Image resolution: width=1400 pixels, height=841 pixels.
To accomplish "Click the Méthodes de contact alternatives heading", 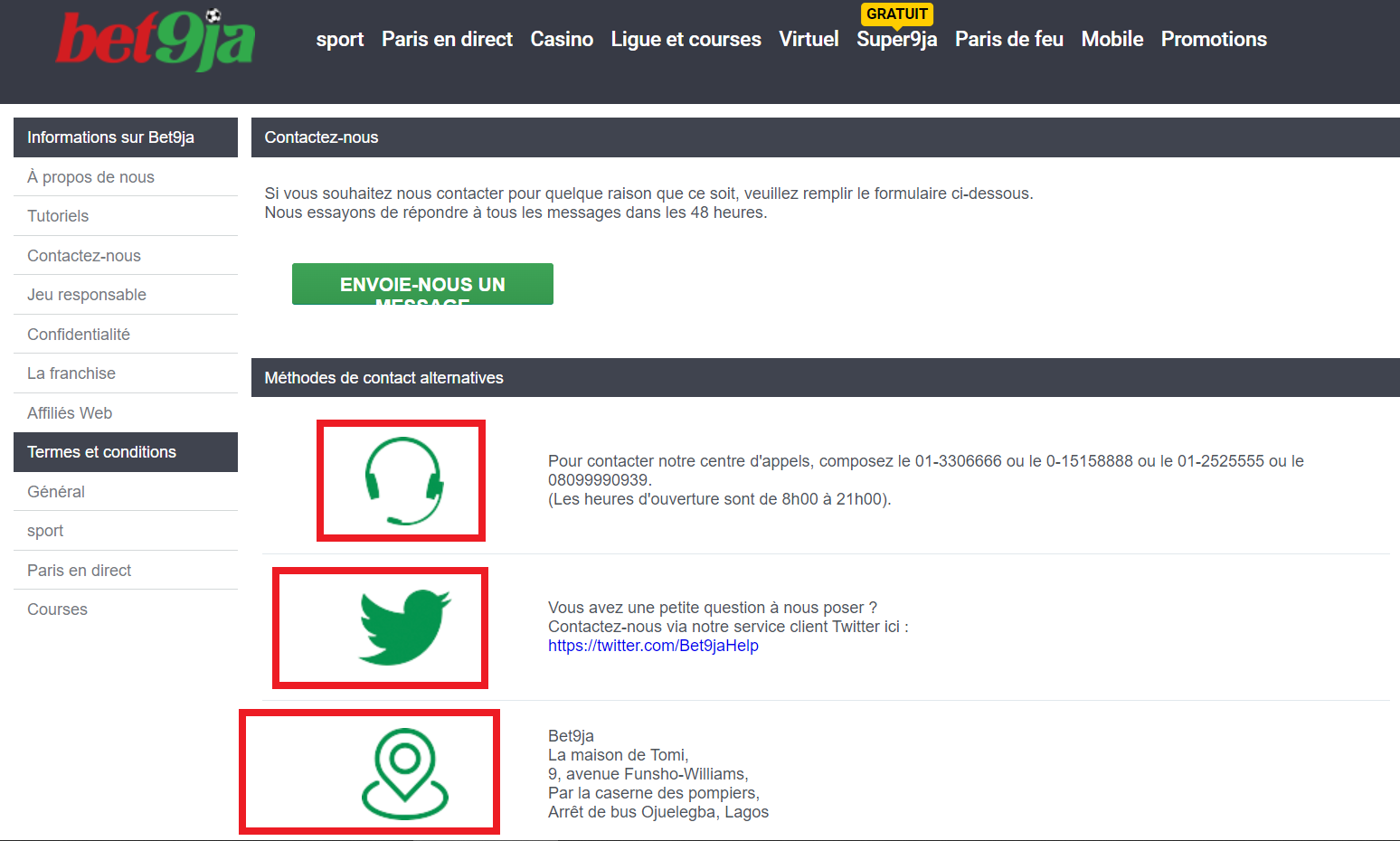I will pos(826,378).
